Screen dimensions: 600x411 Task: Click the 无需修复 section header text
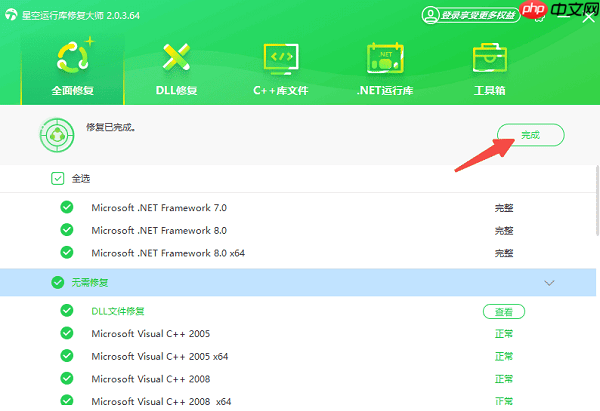point(90,282)
